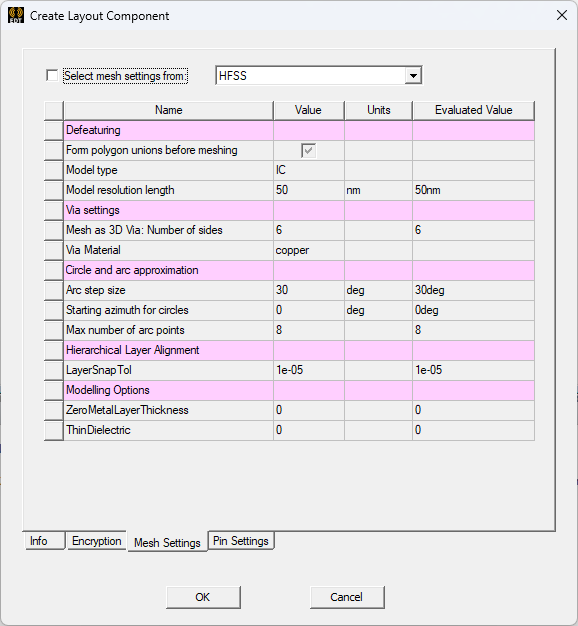Click the Units column header
The width and height of the screenshot is (578, 626).
[x=378, y=110]
